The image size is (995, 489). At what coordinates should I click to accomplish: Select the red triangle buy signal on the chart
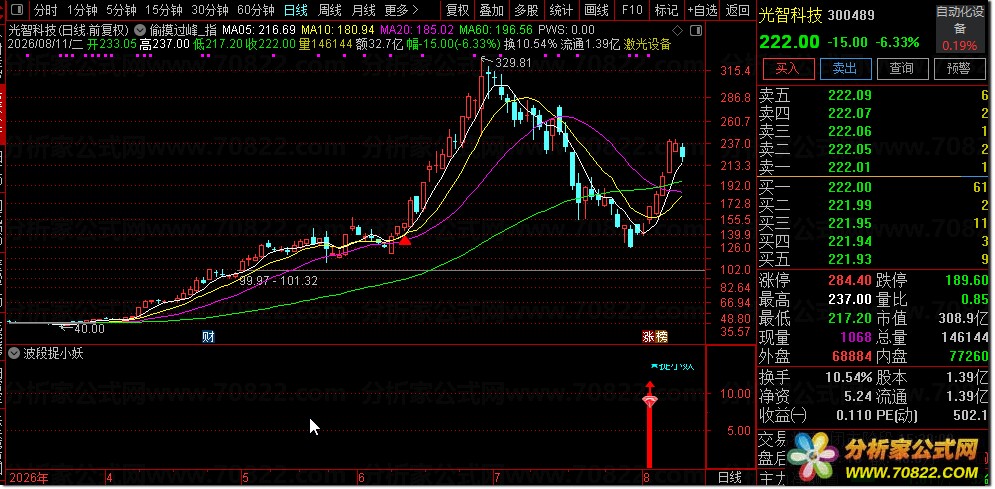(x=404, y=240)
